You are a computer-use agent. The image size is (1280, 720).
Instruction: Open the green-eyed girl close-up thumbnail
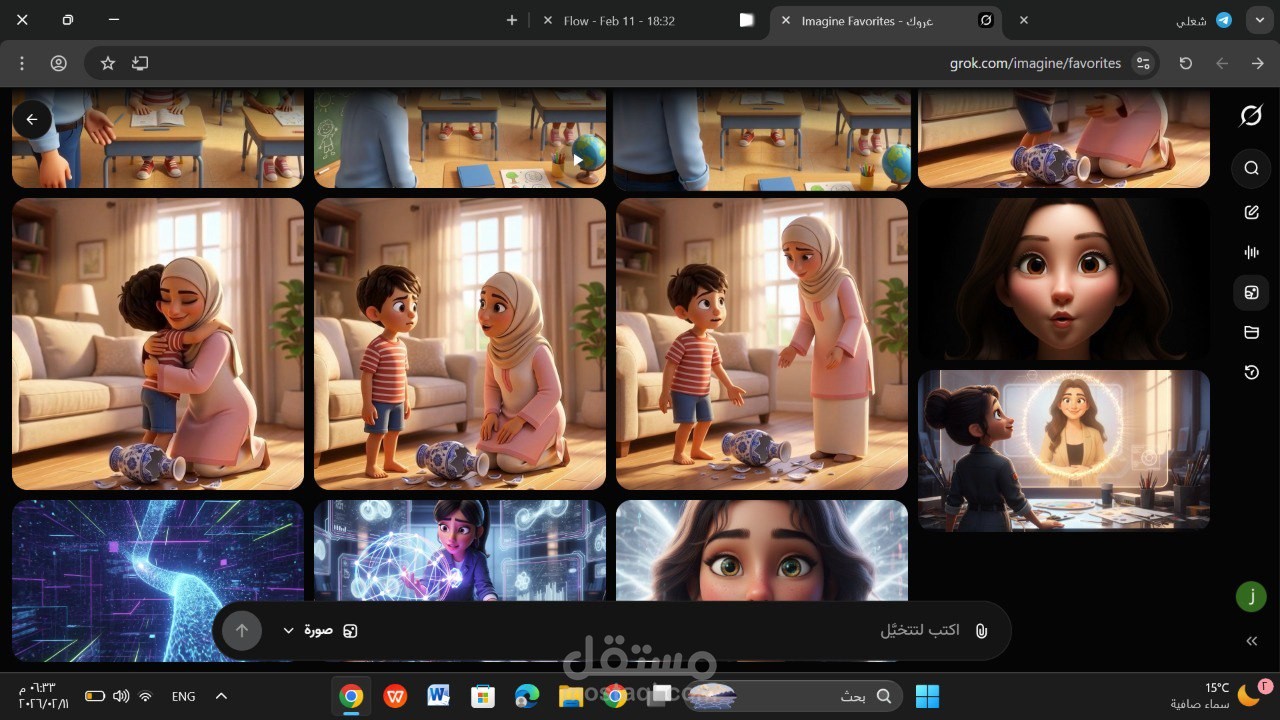click(762, 552)
